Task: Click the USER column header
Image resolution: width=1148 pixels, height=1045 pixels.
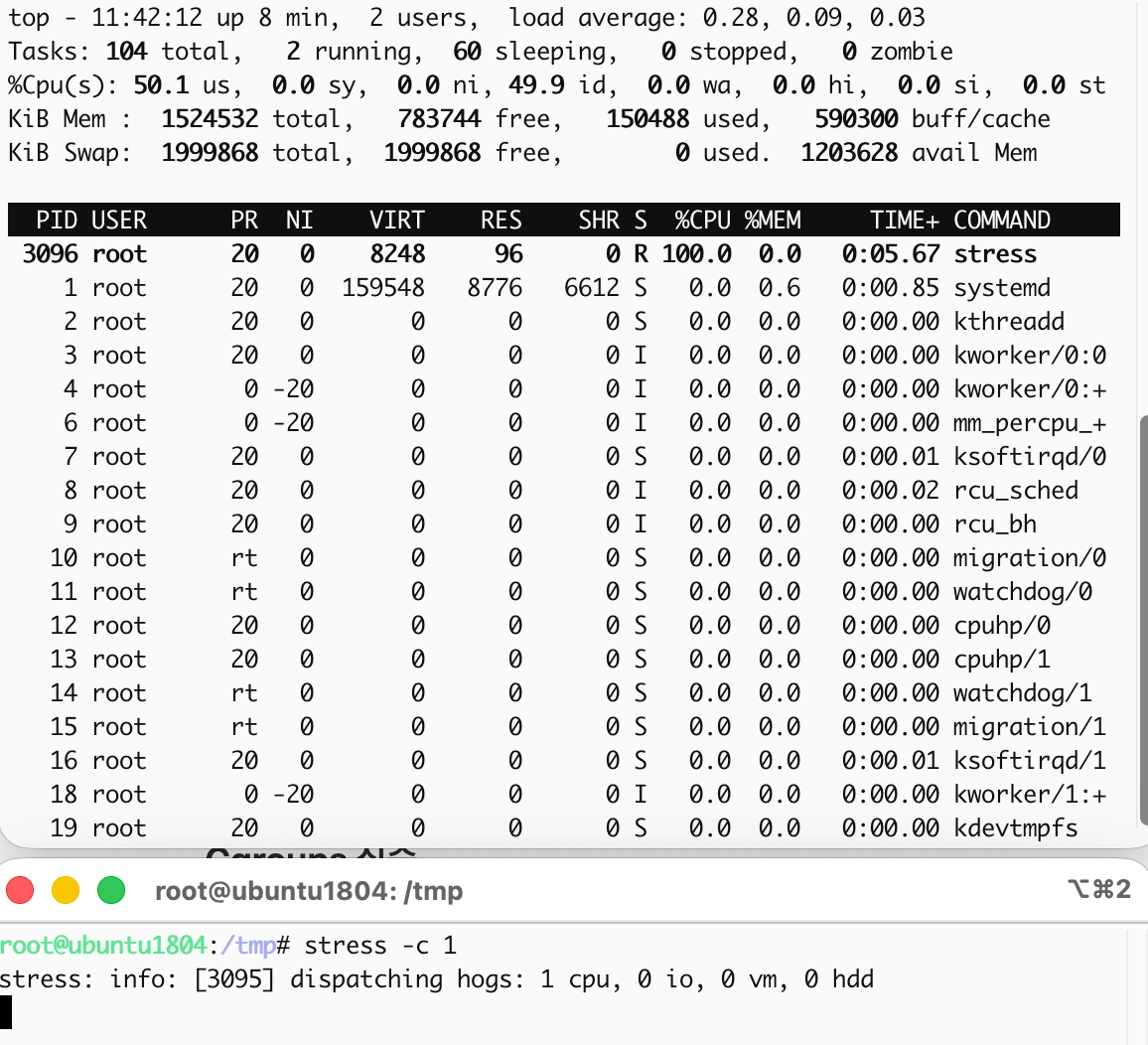Action: (x=119, y=220)
